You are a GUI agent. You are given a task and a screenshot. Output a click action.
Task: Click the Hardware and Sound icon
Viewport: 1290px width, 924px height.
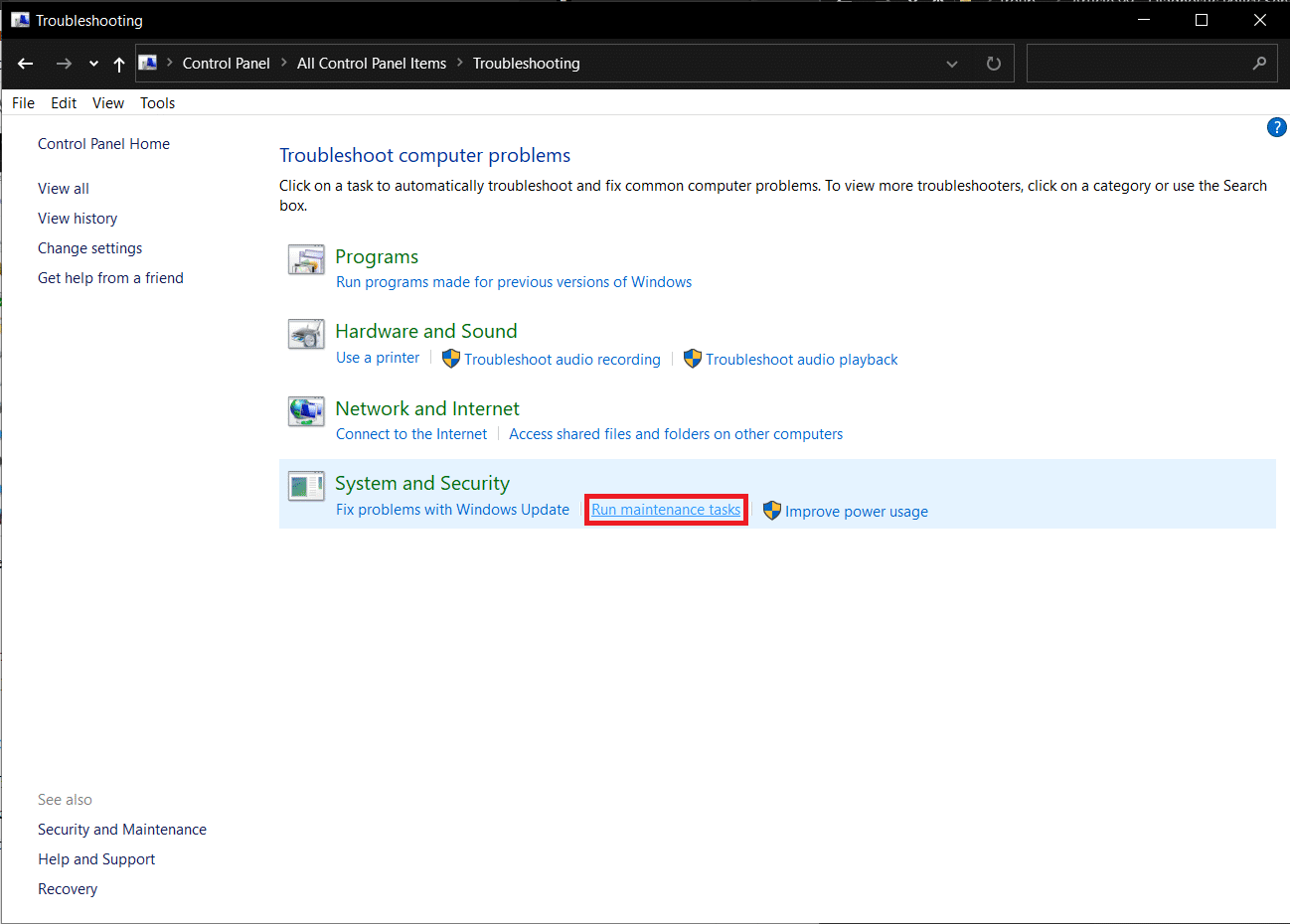pyautogui.click(x=306, y=334)
